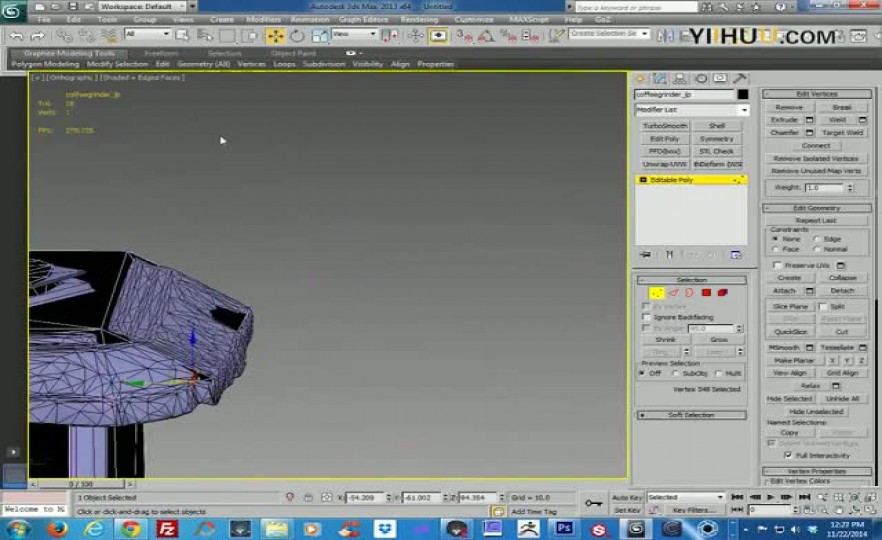Collapse the Edit Vertices rollout

[817, 94]
